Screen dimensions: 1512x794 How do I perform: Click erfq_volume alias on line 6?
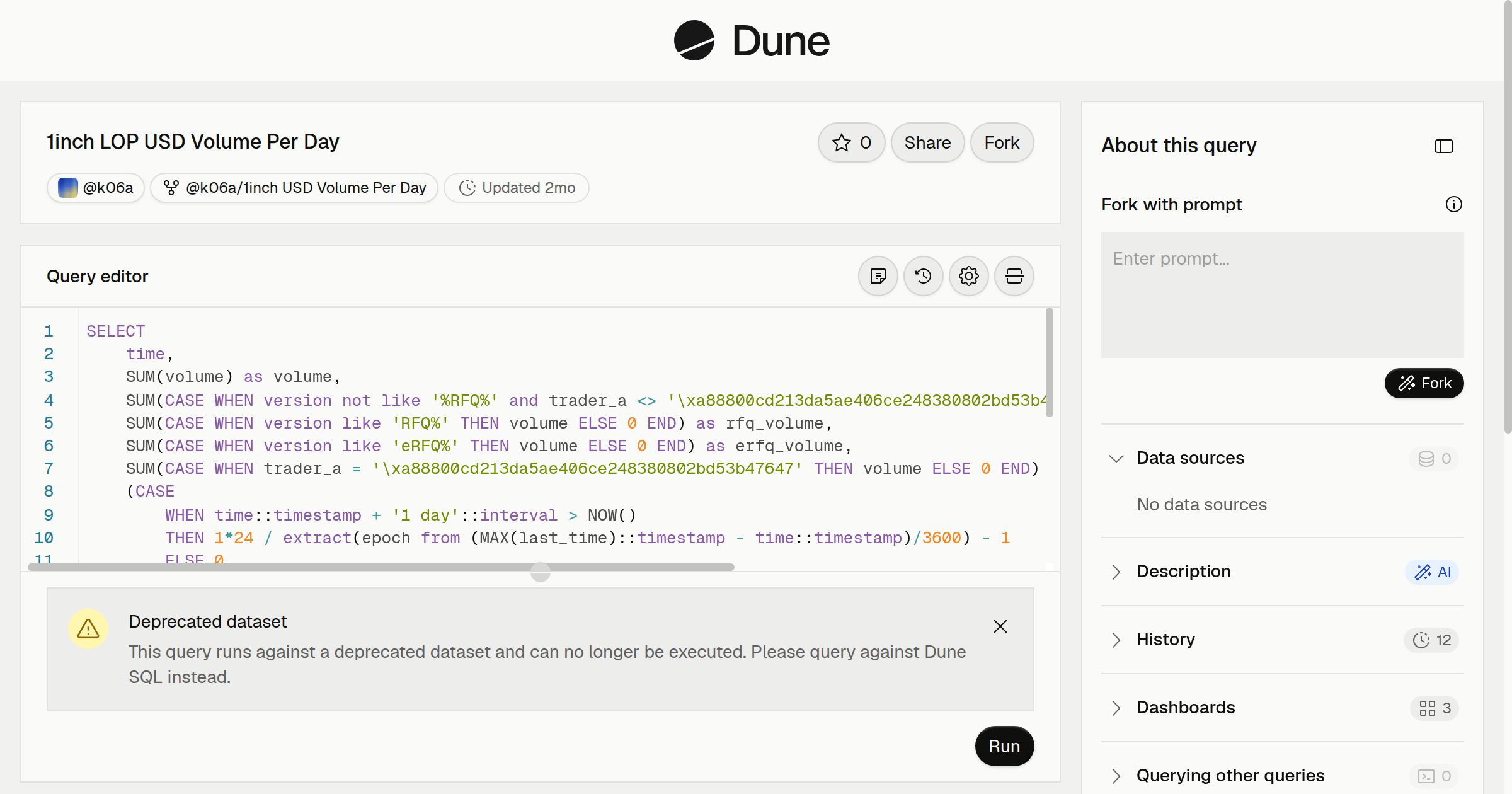coord(789,446)
